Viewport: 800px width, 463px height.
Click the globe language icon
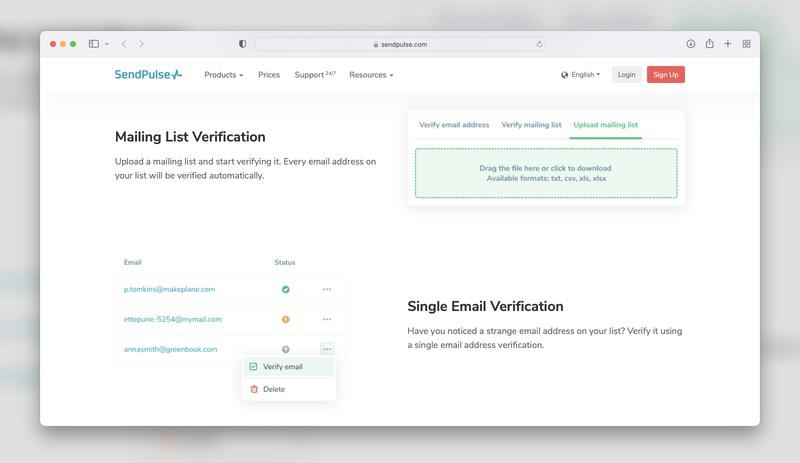[x=564, y=75]
